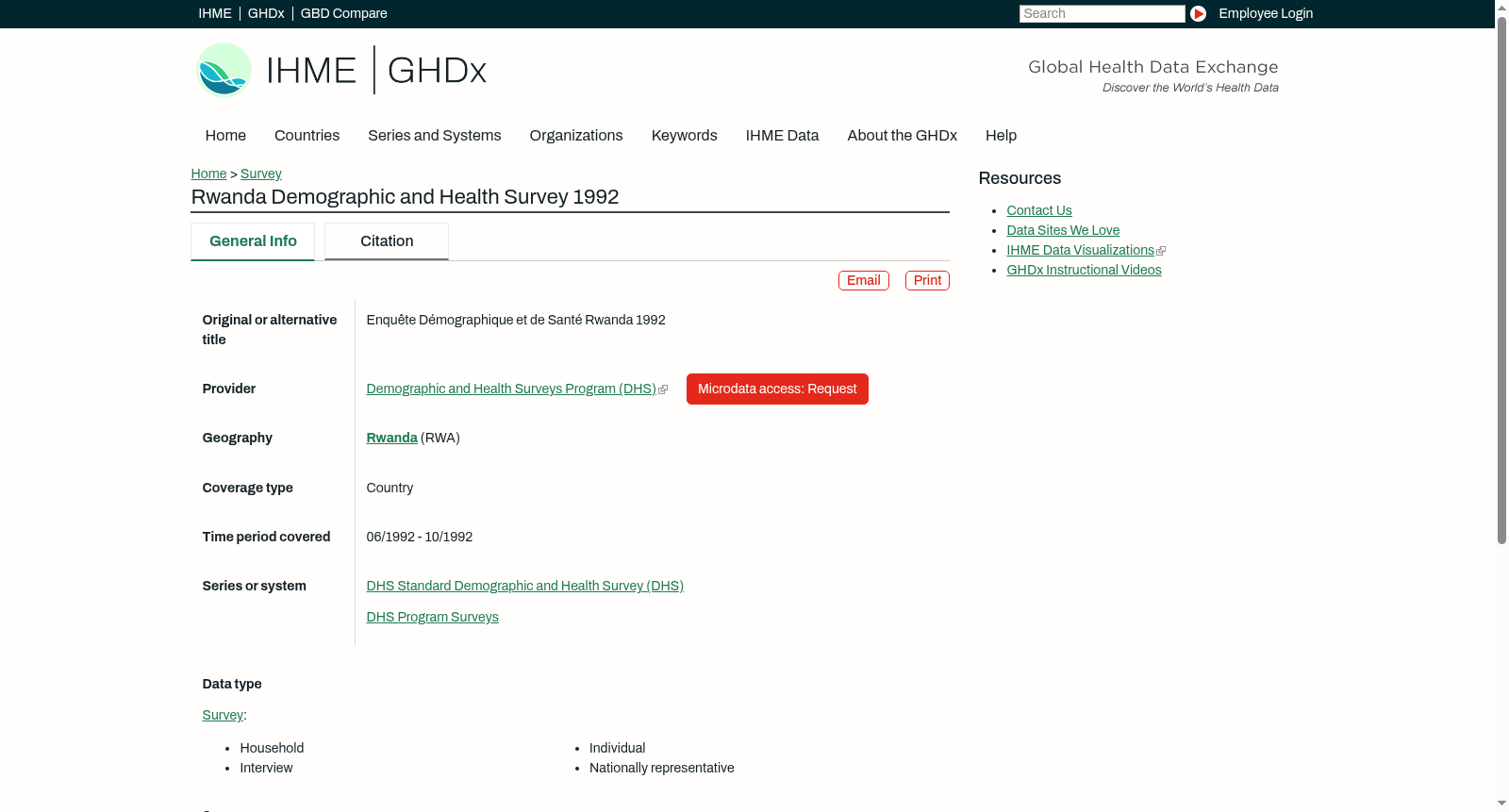Click the page vertical scrollbar thumb

tap(1501, 280)
